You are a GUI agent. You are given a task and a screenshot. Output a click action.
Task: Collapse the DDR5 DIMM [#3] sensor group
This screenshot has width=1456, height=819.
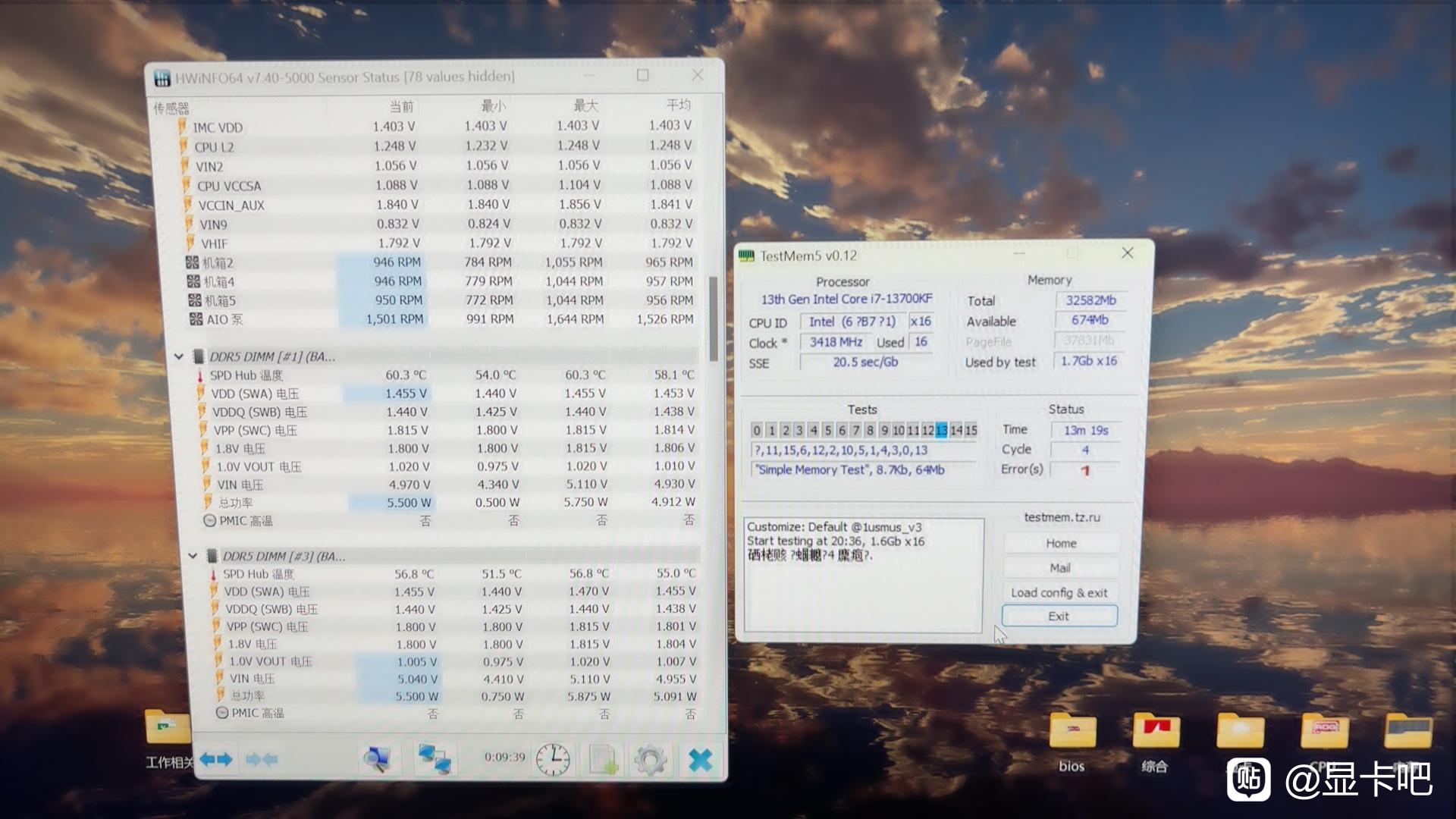pyautogui.click(x=193, y=556)
